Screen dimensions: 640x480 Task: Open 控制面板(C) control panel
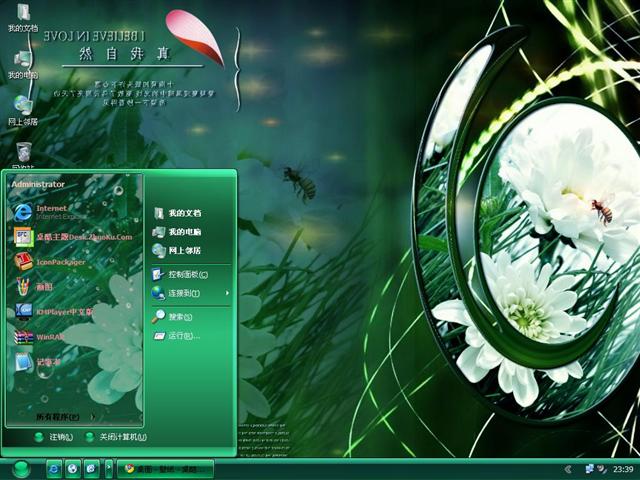tap(180, 275)
